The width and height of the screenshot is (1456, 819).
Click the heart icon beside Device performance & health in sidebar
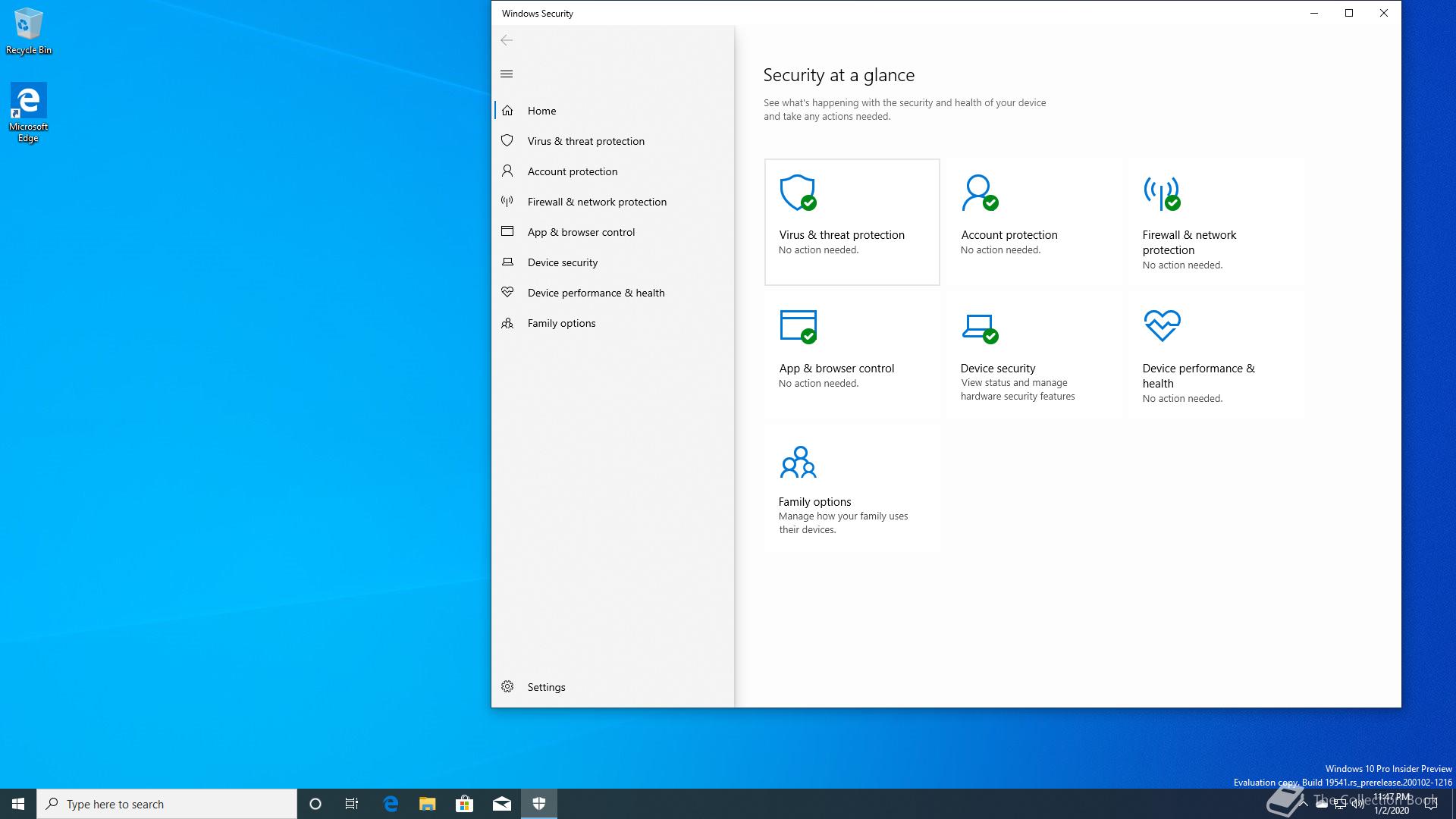(507, 292)
